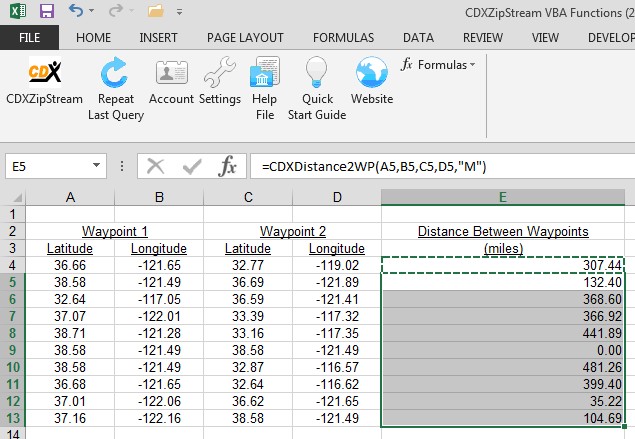635x439 pixels.
Task: Select cell with value 481.26
Action: [x=503, y=367]
